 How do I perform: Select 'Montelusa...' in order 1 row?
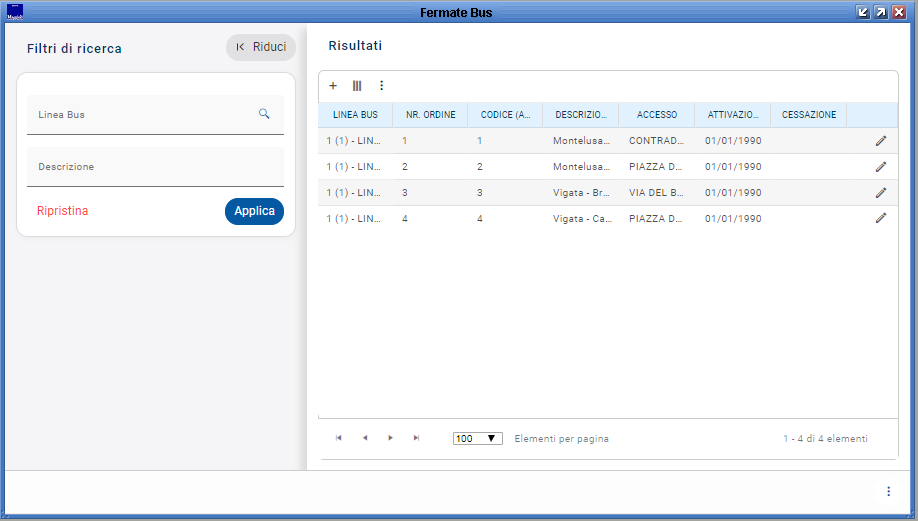coord(581,140)
